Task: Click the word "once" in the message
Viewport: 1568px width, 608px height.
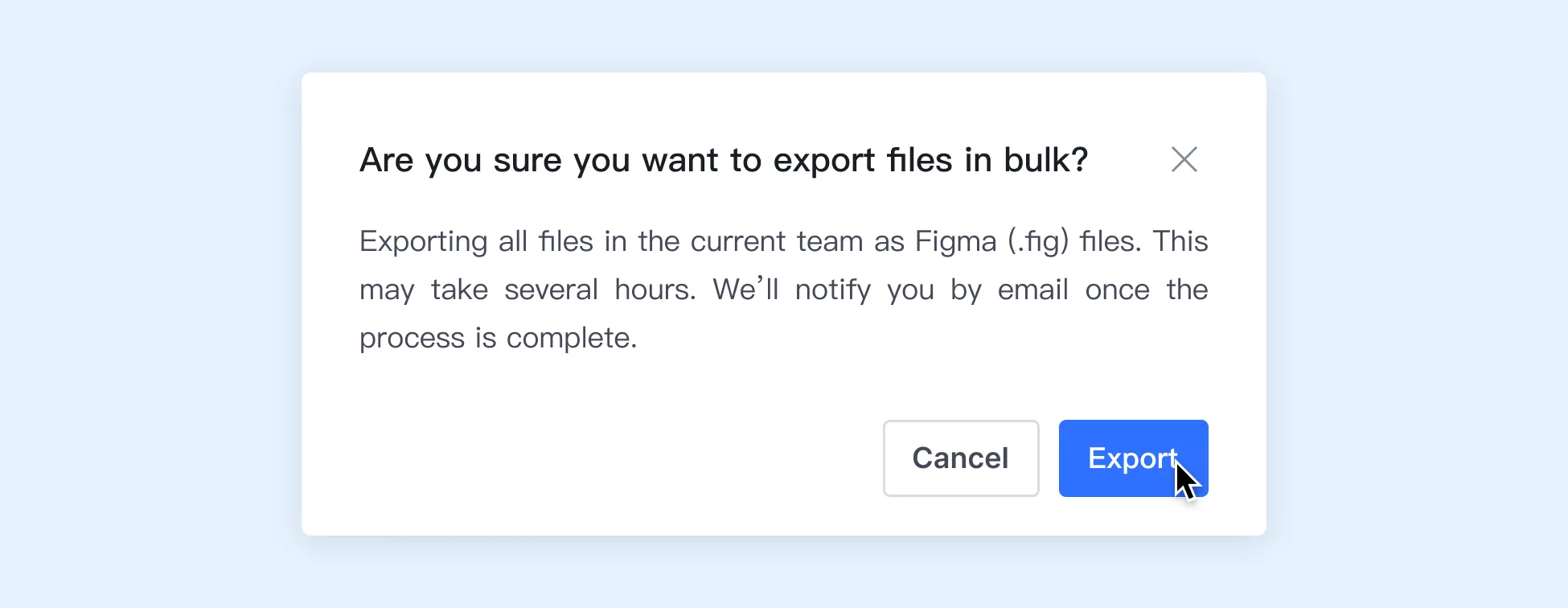Action: coord(1117,290)
